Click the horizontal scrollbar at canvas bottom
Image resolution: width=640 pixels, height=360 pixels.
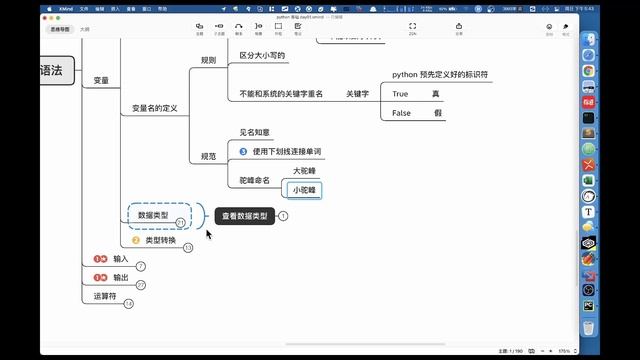point(365,344)
